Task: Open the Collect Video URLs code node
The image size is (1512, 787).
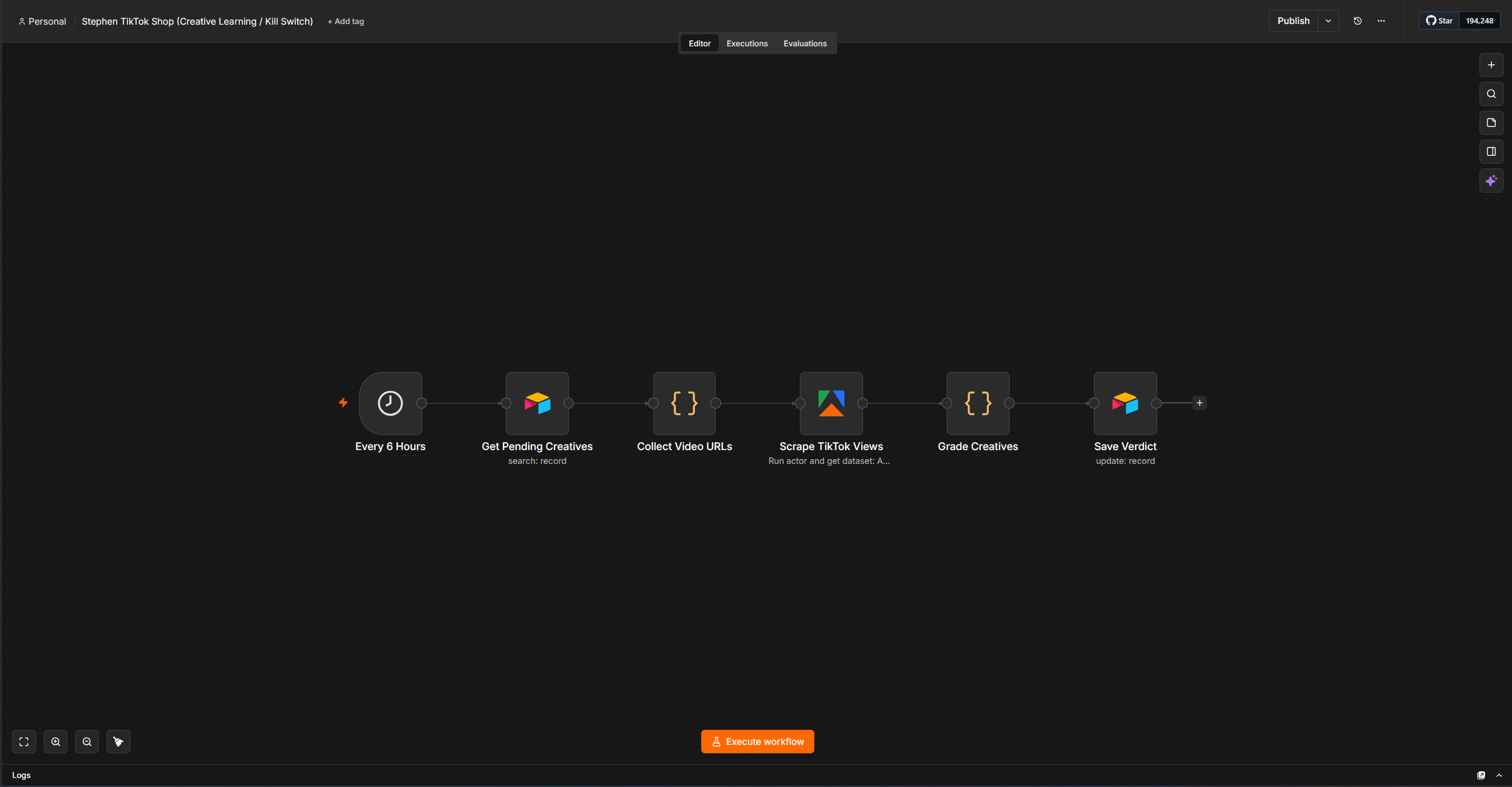Action: pos(684,403)
